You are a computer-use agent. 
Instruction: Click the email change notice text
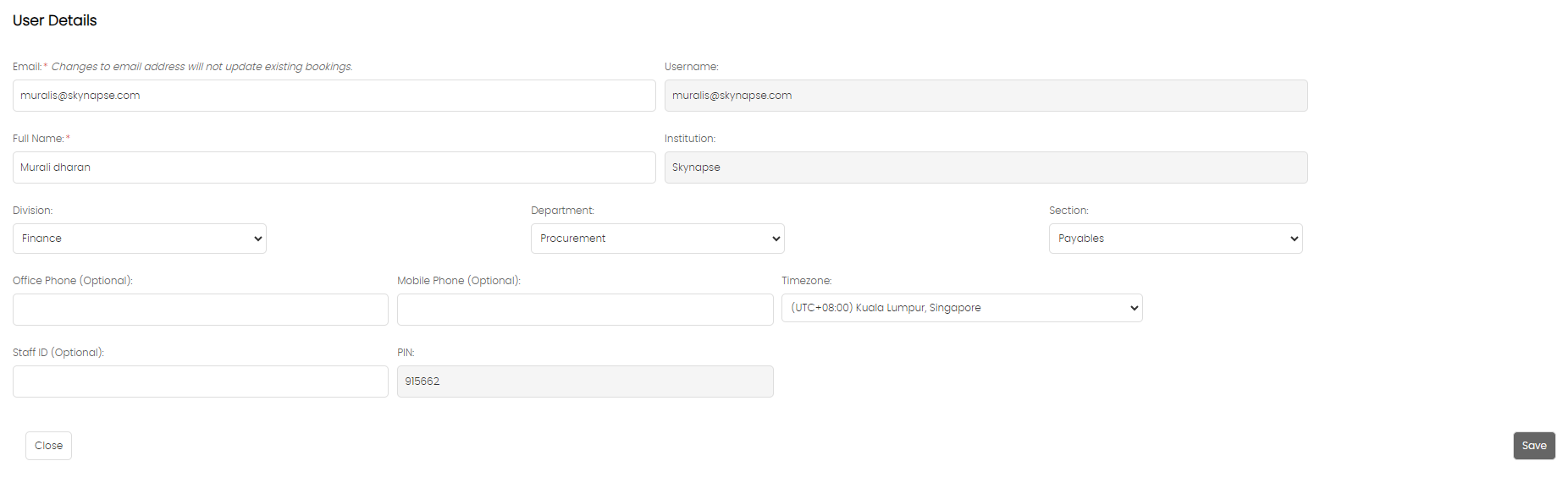coord(202,67)
